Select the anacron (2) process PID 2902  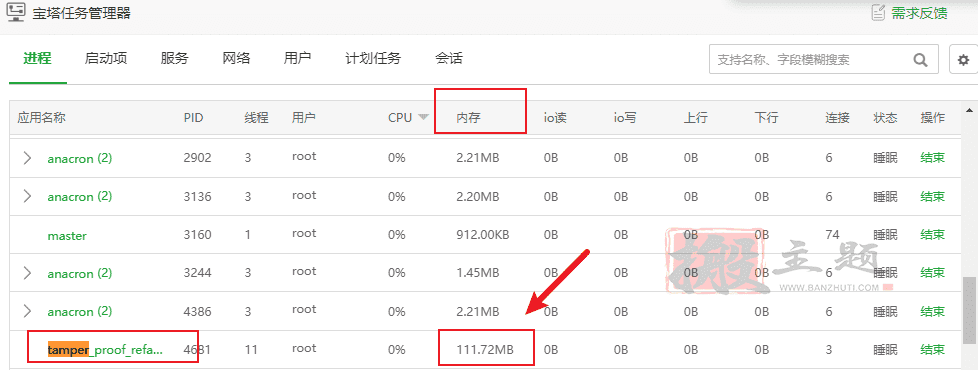pos(79,158)
